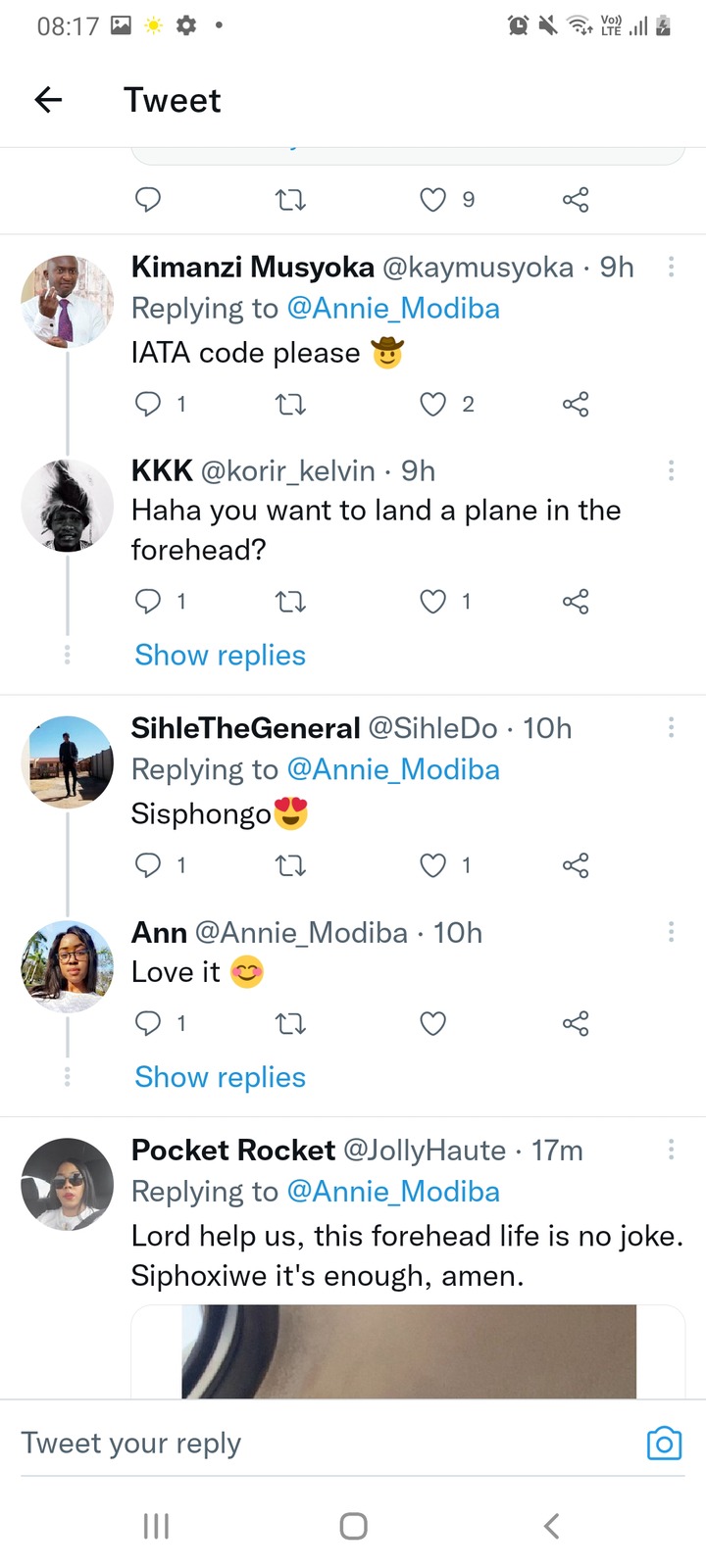706x1568 pixels.
Task: Open more options for Pocket Rocket's tweet
Action: pyautogui.click(x=671, y=1150)
